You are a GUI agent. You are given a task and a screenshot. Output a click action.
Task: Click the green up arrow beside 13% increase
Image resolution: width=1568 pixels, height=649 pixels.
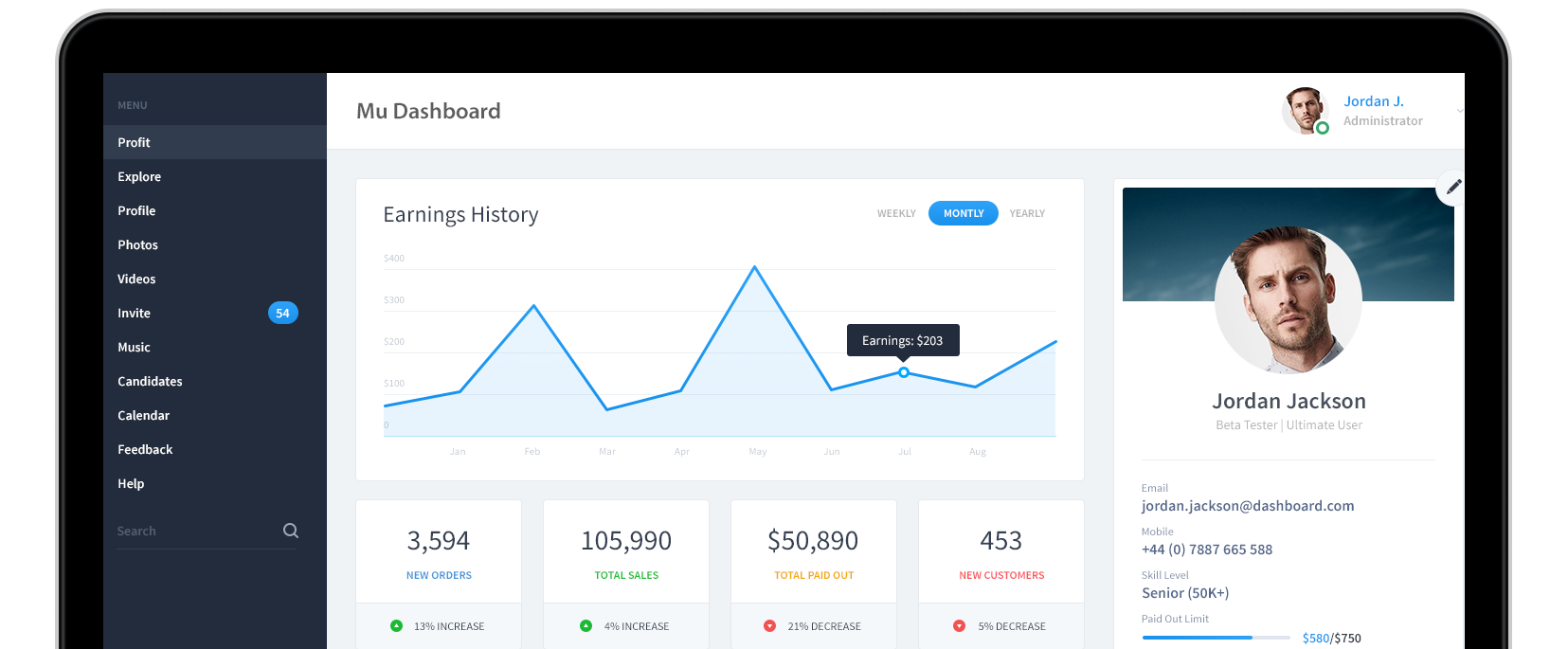396,626
